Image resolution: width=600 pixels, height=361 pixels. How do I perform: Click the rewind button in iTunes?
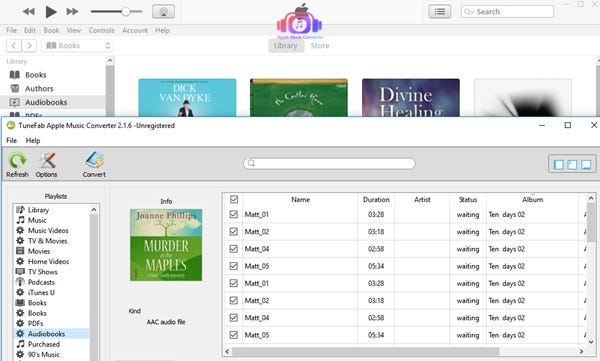tap(29, 12)
